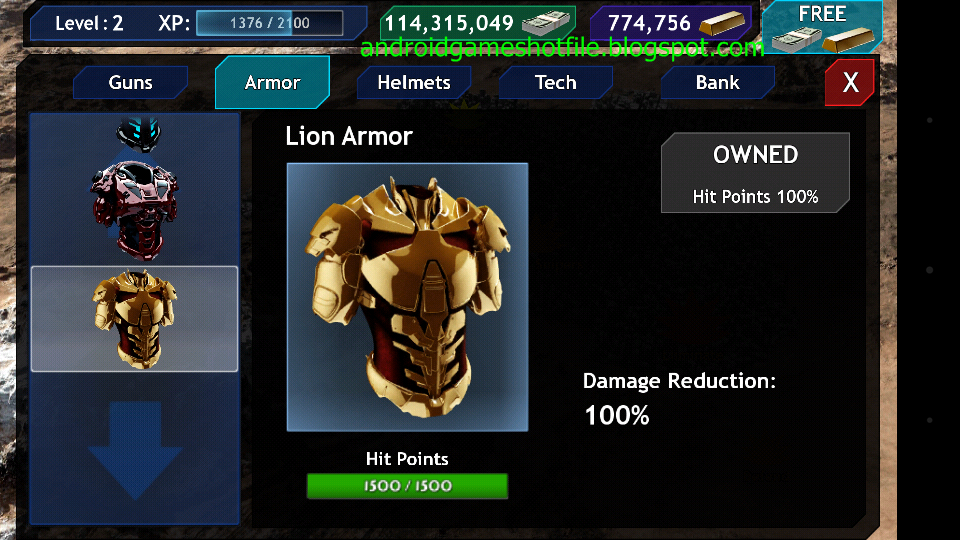Click the XP progress bar

(x=269, y=23)
